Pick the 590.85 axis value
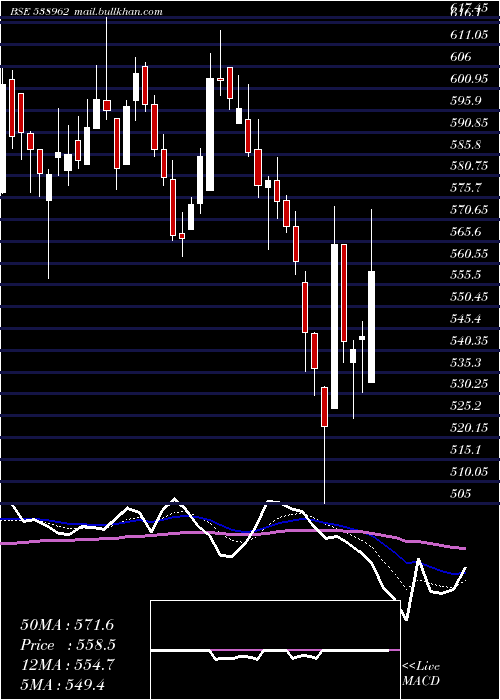This screenshot has width=500, height=700. tap(469, 122)
